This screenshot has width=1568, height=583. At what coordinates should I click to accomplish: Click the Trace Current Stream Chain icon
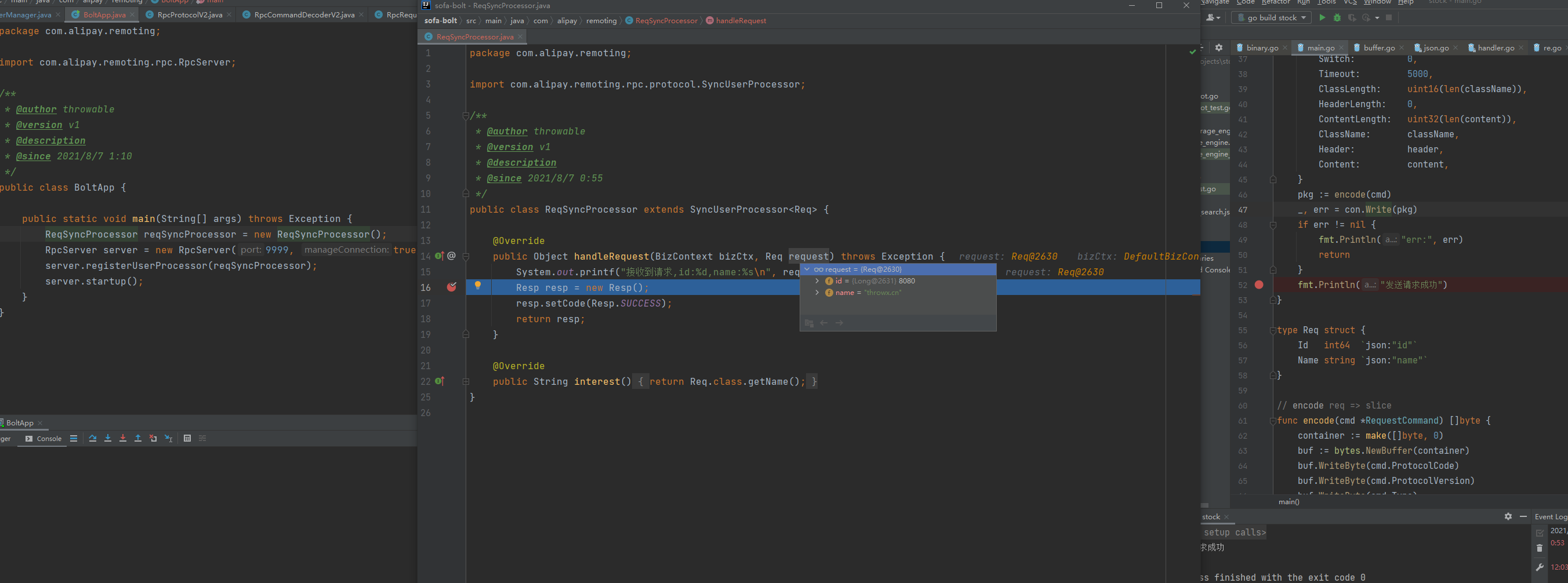203,438
